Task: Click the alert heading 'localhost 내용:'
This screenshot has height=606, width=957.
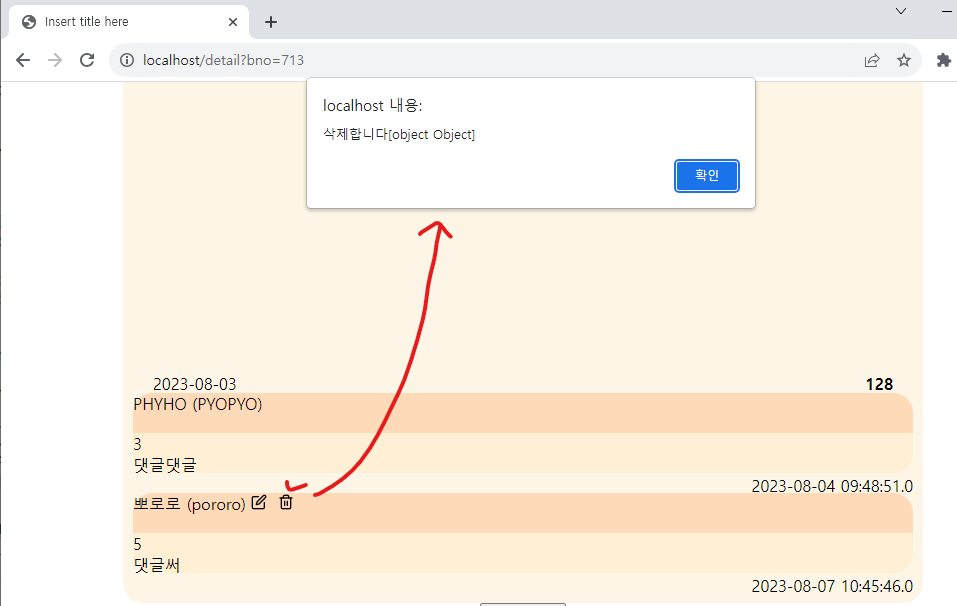Action: (372, 106)
